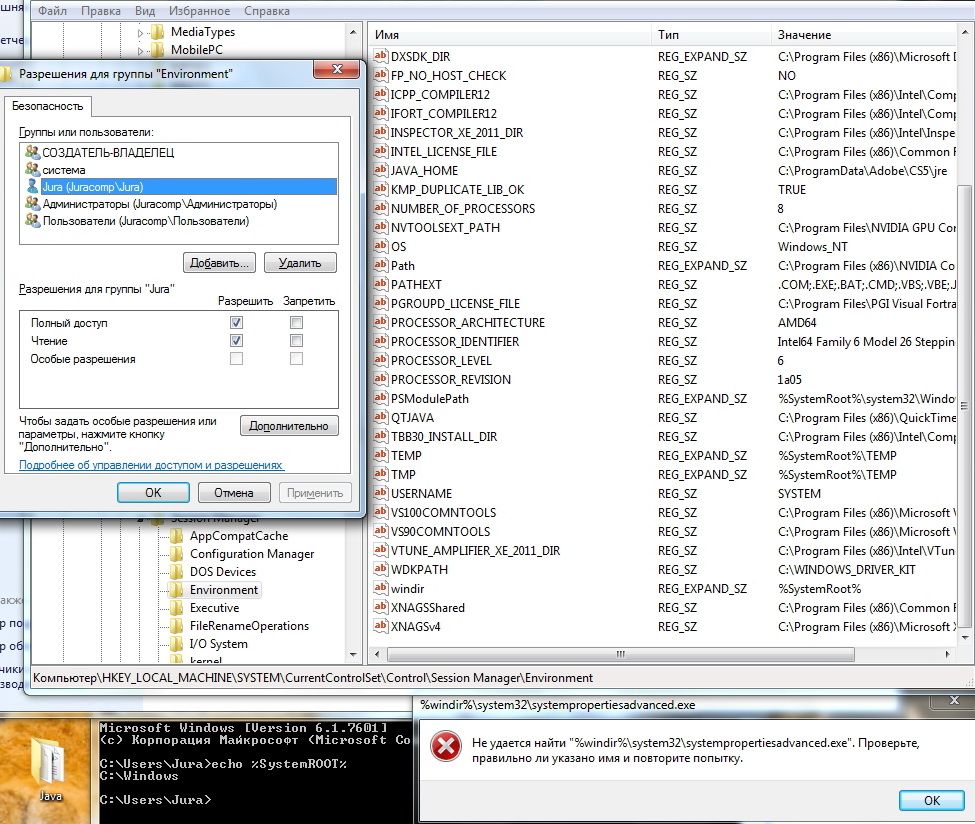Toggle Allow checkbox for Read permission

click(236, 341)
